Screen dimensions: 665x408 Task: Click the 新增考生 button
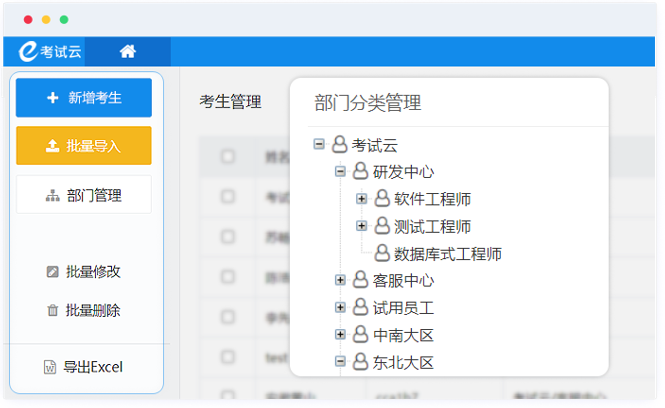(84, 98)
